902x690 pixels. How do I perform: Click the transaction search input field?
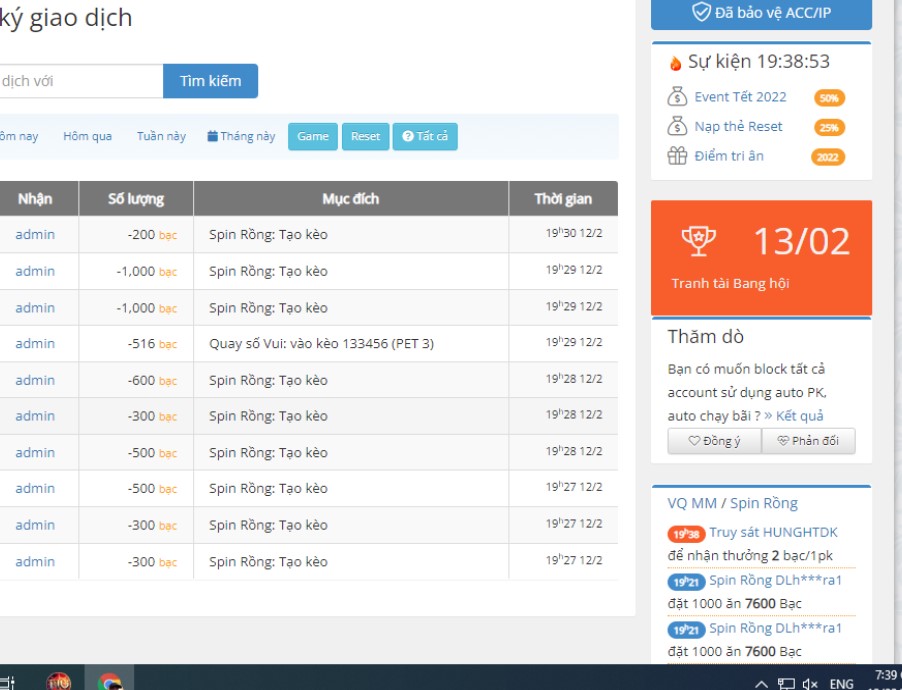point(80,81)
